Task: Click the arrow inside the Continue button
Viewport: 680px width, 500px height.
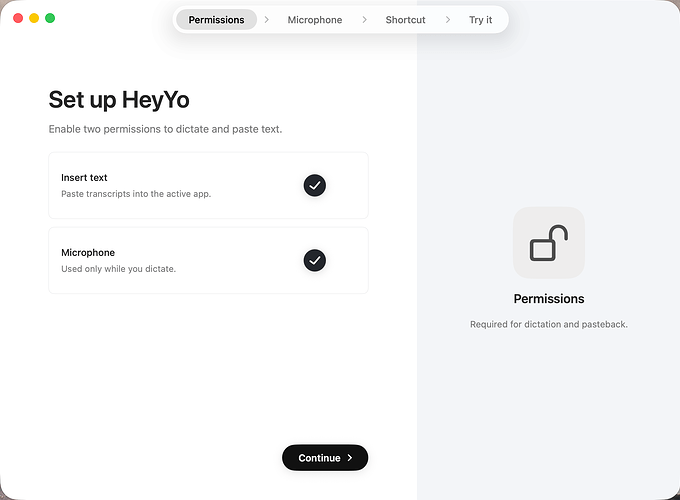Action: [x=350, y=458]
